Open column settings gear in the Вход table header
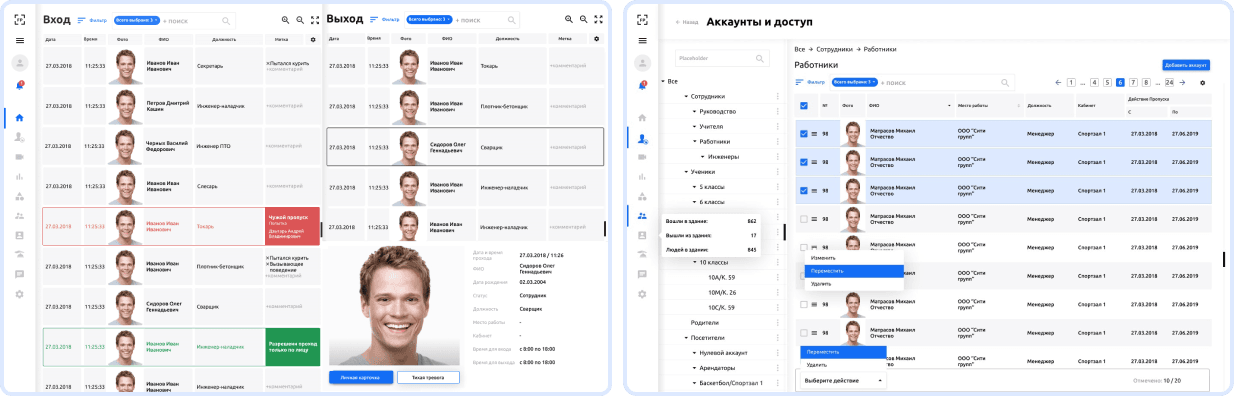This screenshot has height=396, width=1234. pos(313,39)
